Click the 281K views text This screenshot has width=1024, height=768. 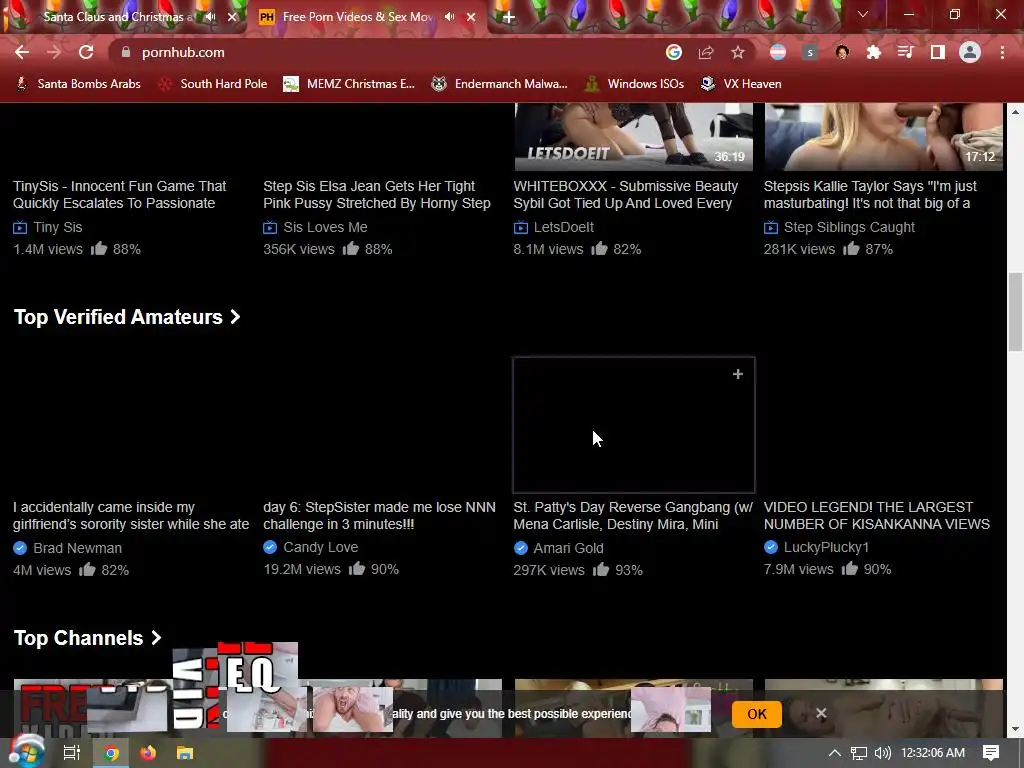[x=799, y=249]
